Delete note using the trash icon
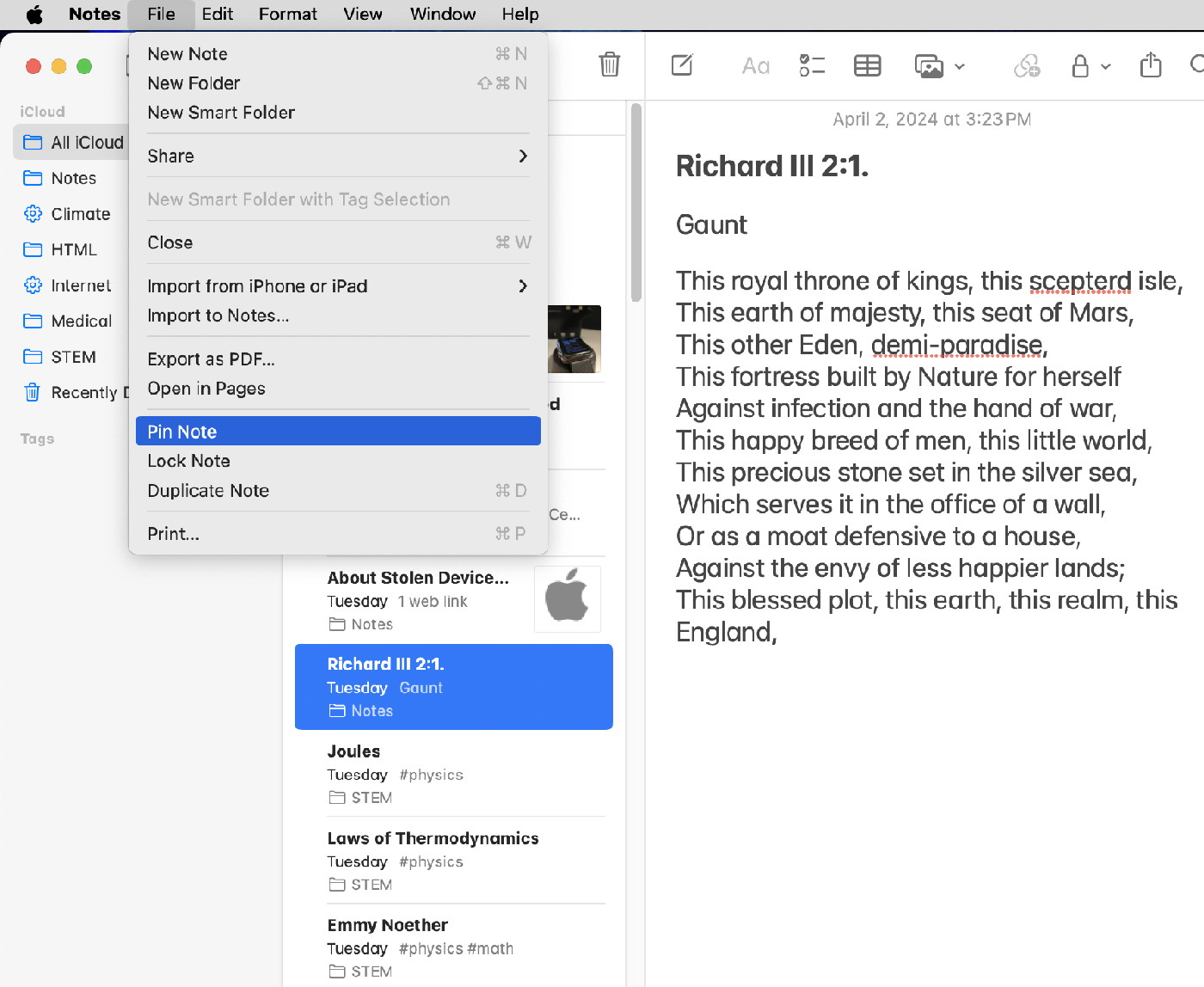 point(609,64)
